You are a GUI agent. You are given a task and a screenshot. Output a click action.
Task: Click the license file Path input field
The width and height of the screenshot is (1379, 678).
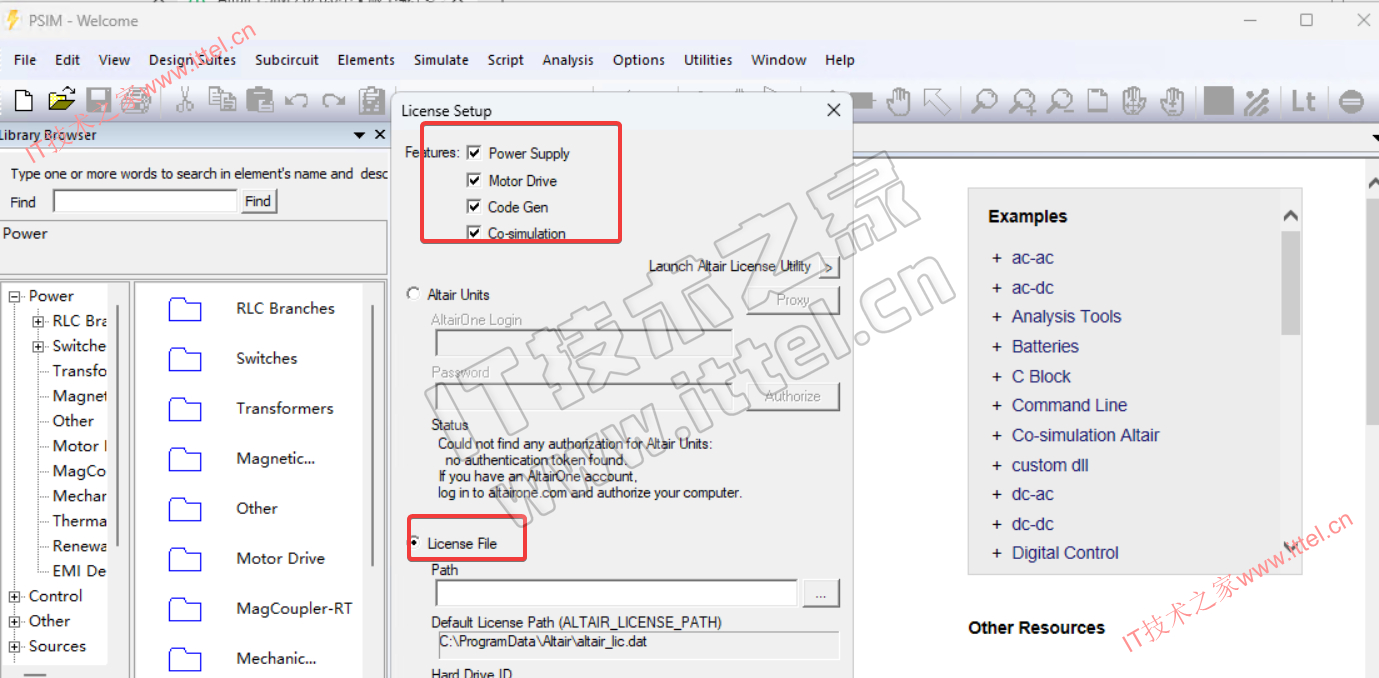pos(616,594)
